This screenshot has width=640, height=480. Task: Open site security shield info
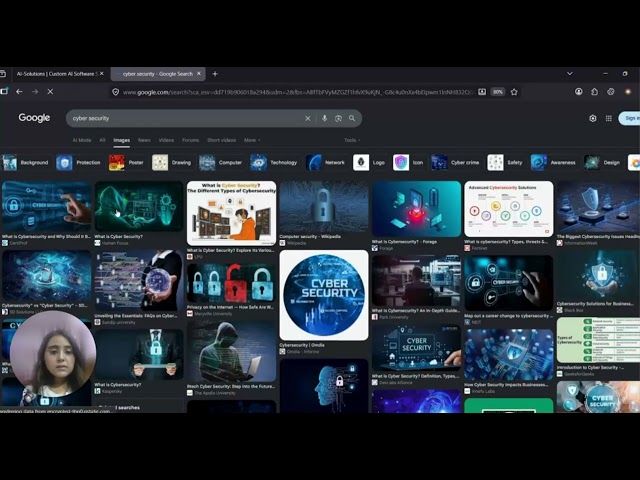(x=116, y=92)
